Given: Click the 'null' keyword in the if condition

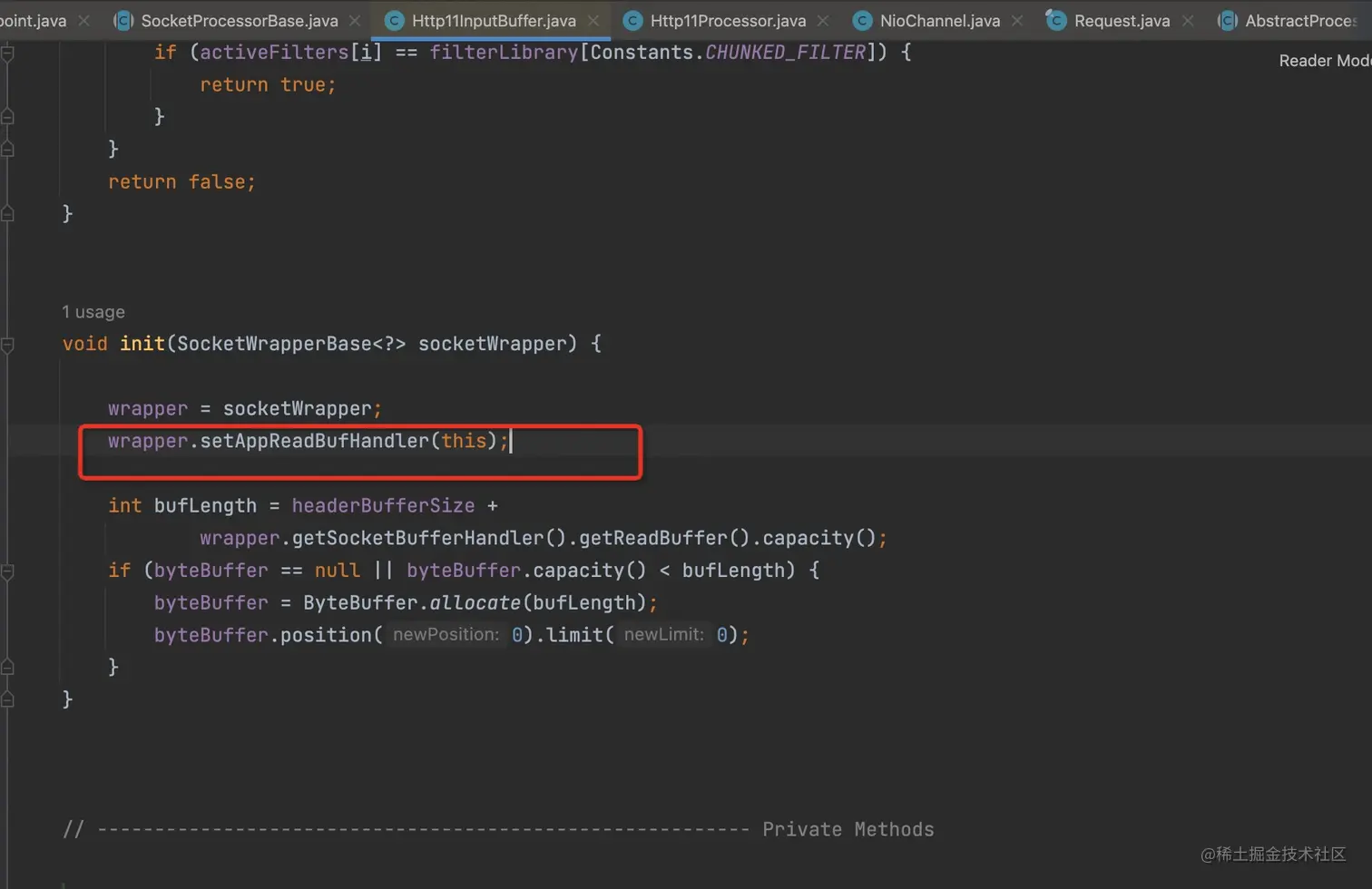Looking at the screenshot, I should [x=337, y=571].
